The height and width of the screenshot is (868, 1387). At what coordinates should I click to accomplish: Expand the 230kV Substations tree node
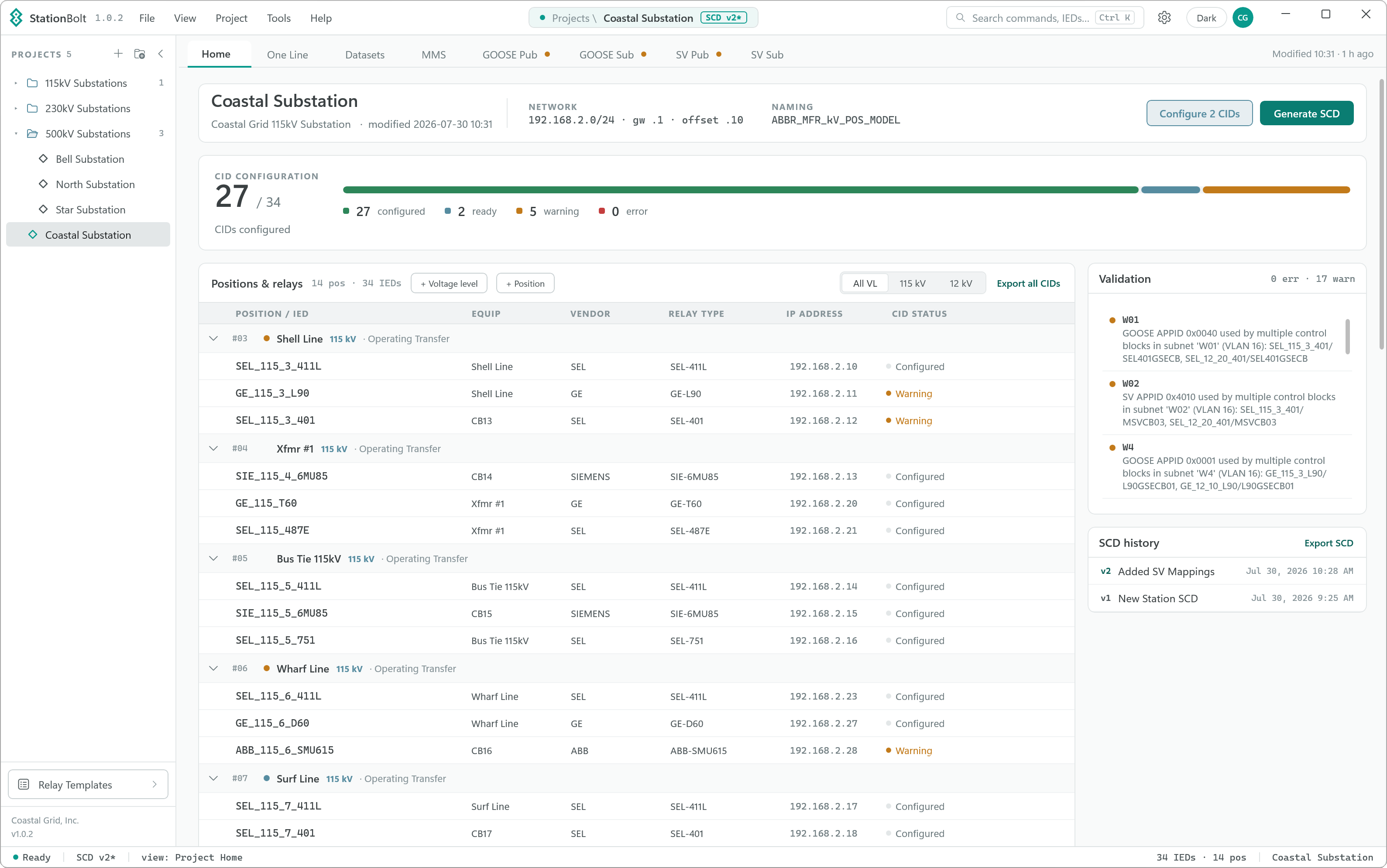click(16, 109)
